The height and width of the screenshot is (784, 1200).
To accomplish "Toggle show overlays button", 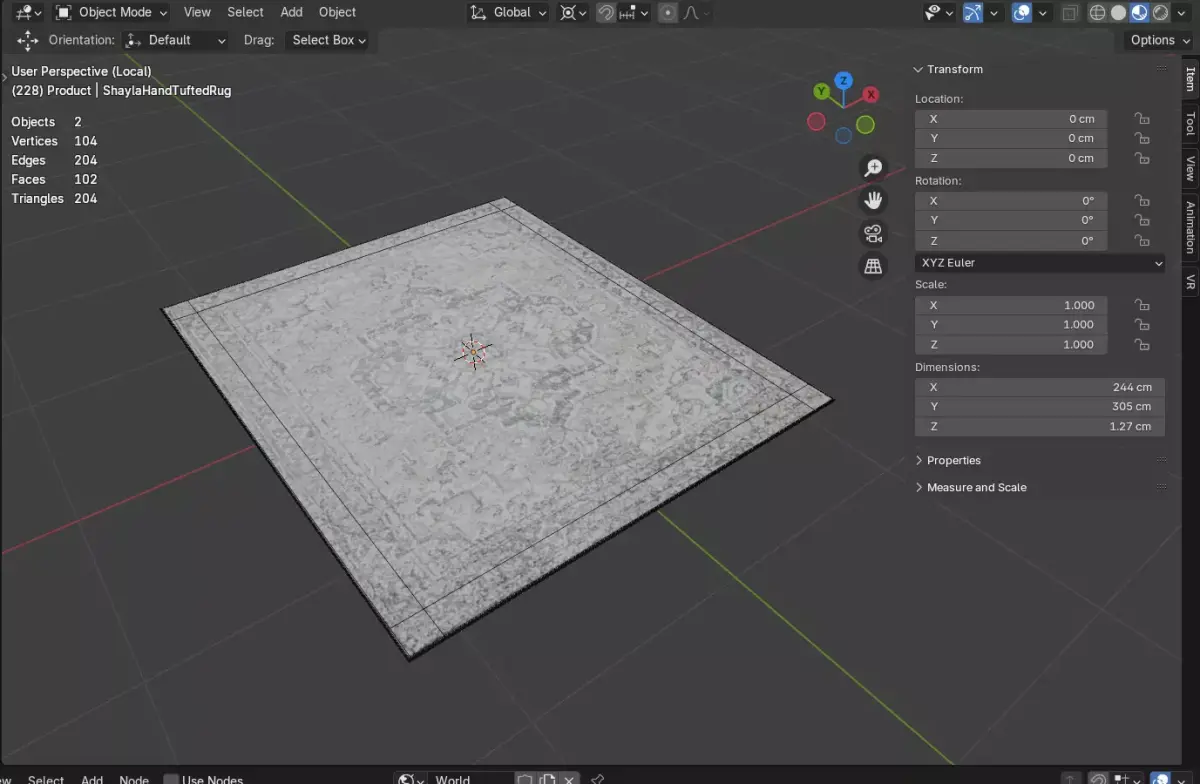I will point(1022,13).
